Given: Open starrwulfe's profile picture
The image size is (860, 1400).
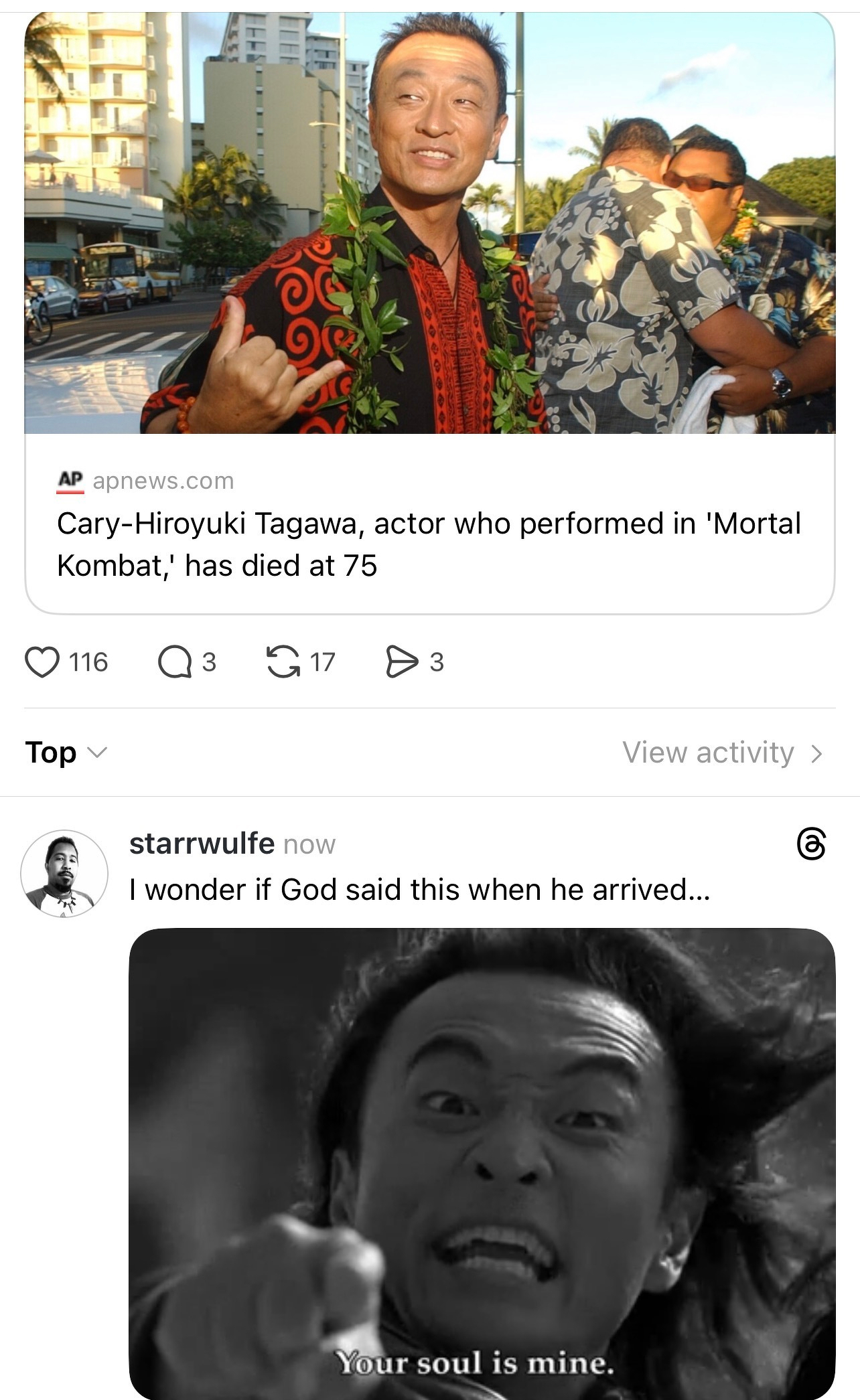Looking at the screenshot, I should (64, 873).
